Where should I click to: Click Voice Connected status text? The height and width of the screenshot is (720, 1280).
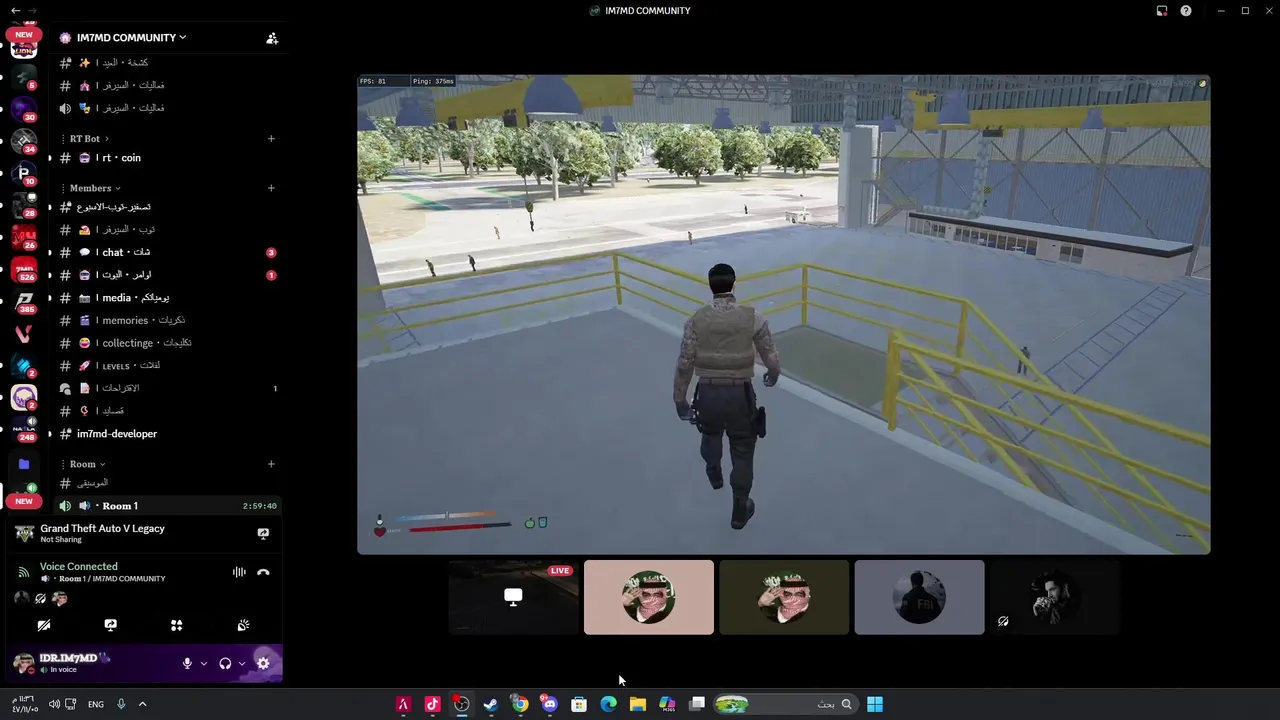(x=79, y=566)
